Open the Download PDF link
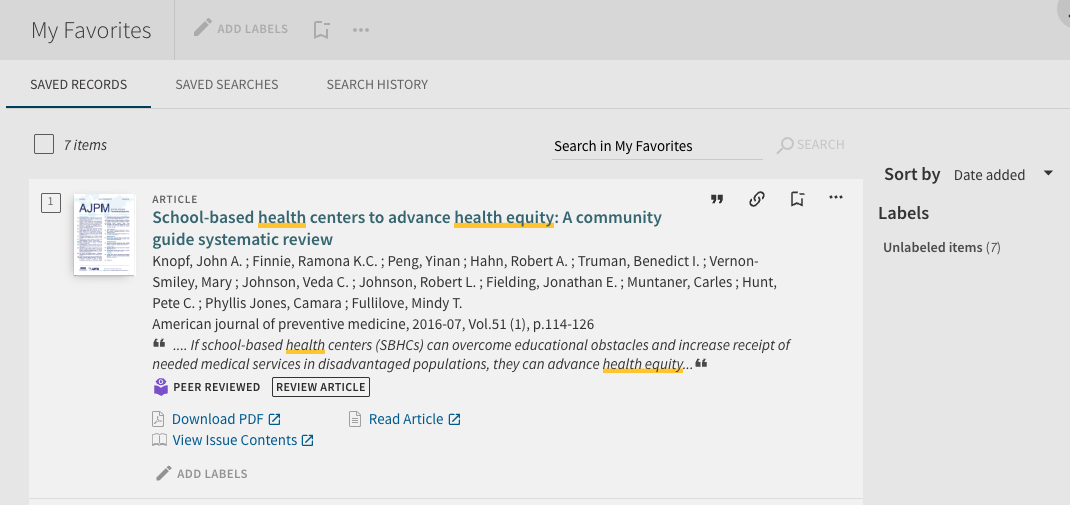This screenshot has width=1070, height=505. (x=217, y=419)
